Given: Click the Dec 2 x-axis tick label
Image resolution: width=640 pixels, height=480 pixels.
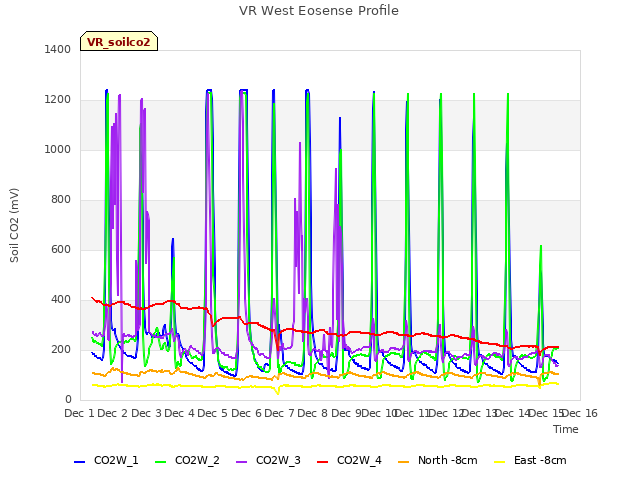Looking at the screenshot, I should pos(113,413).
